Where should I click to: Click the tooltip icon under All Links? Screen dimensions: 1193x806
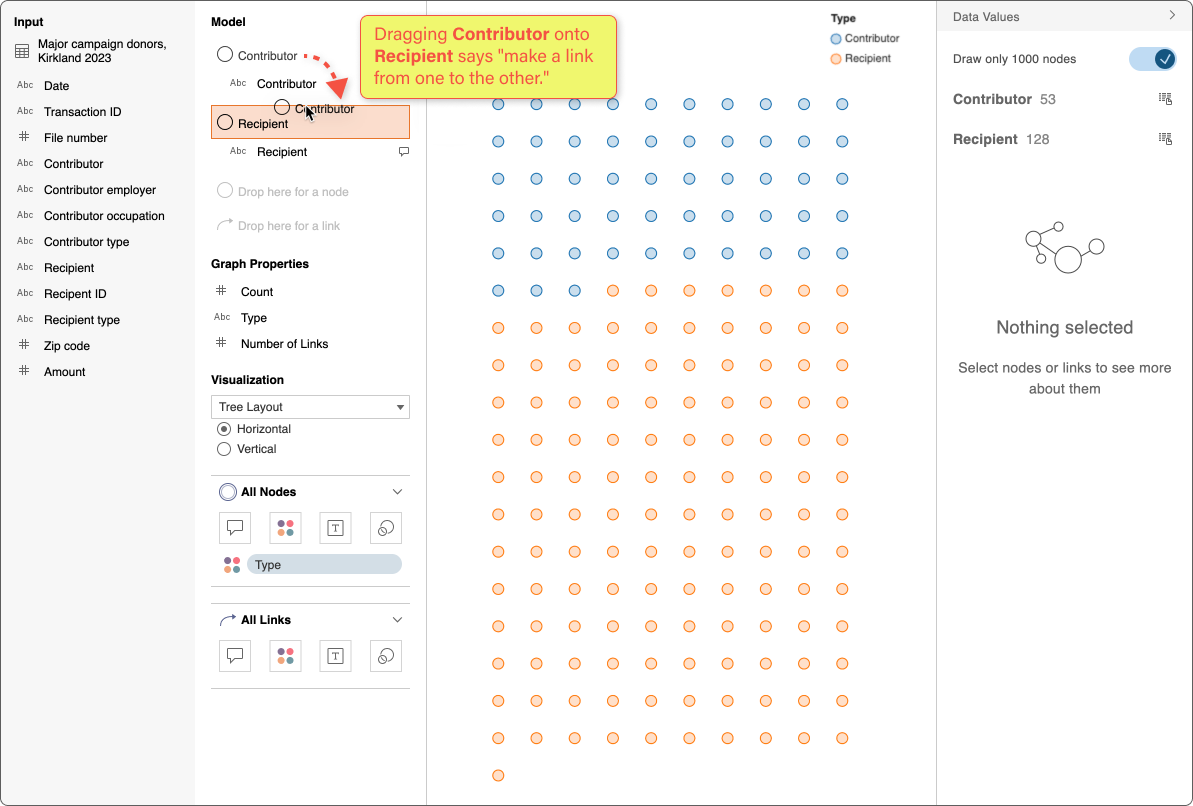tap(234, 655)
